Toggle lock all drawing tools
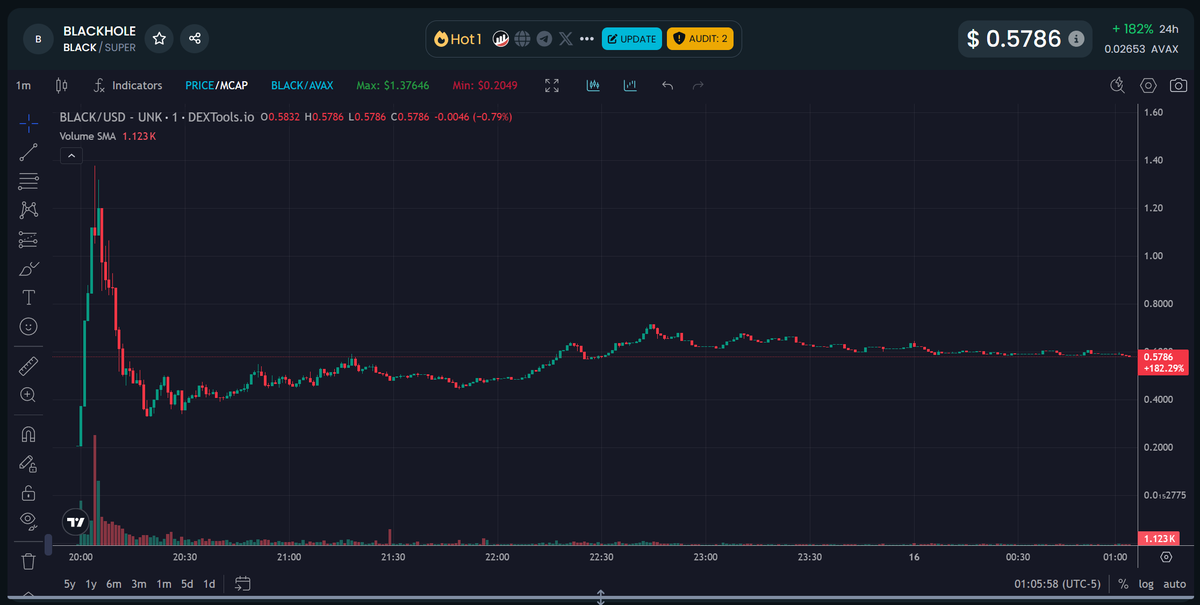 [x=29, y=492]
